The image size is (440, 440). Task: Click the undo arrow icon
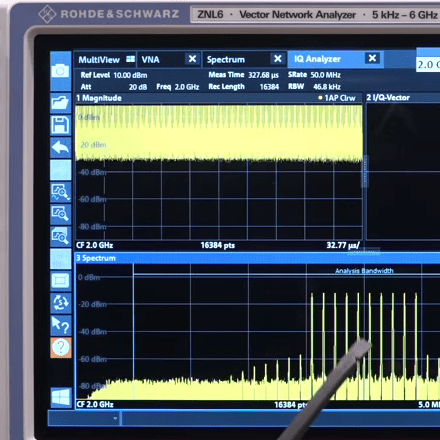click(x=60, y=147)
